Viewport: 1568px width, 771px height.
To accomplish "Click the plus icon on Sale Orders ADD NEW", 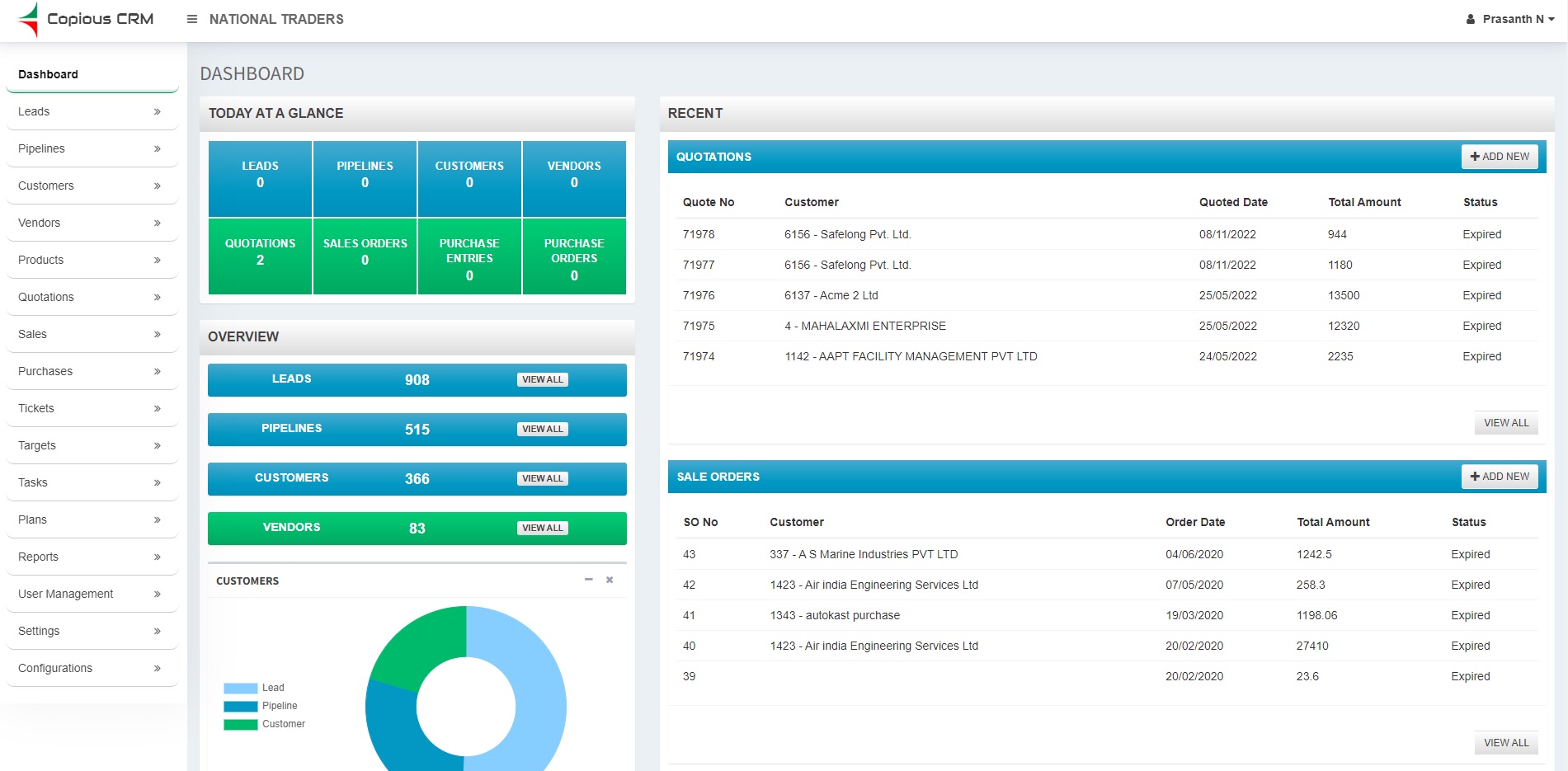I will click(x=1476, y=476).
